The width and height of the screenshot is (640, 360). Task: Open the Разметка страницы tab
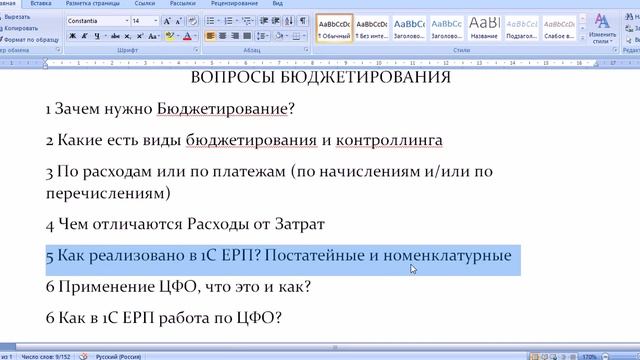coord(93,3)
